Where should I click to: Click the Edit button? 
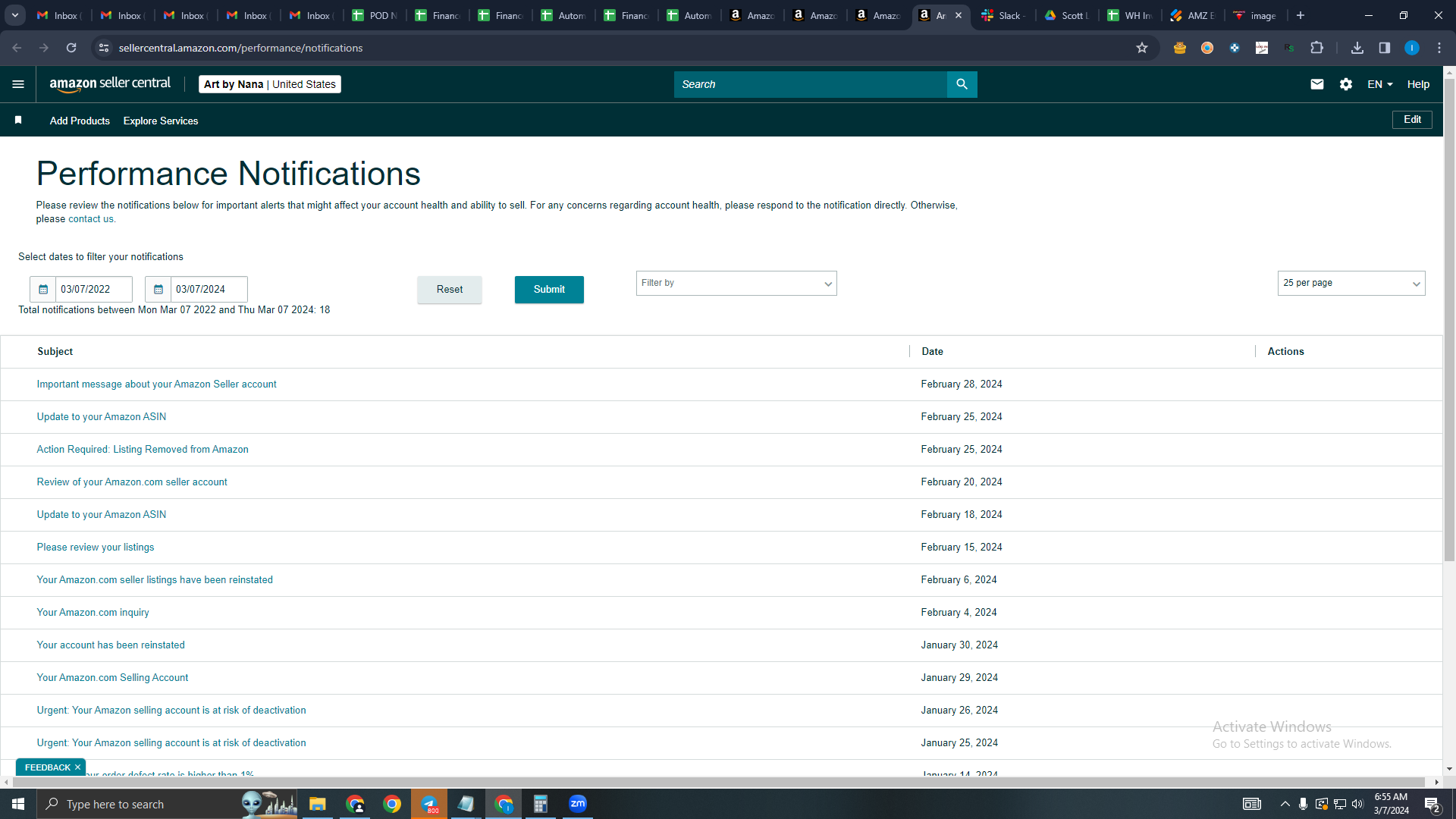point(1412,120)
